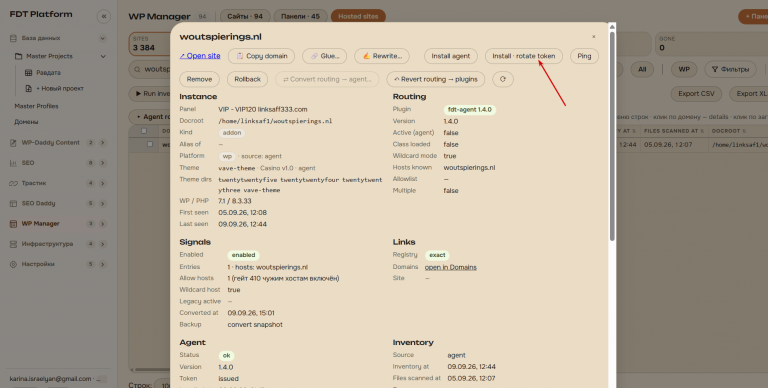Open the SEO chart icon
This screenshot has height=388, width=768.
(x=13, y=163)
